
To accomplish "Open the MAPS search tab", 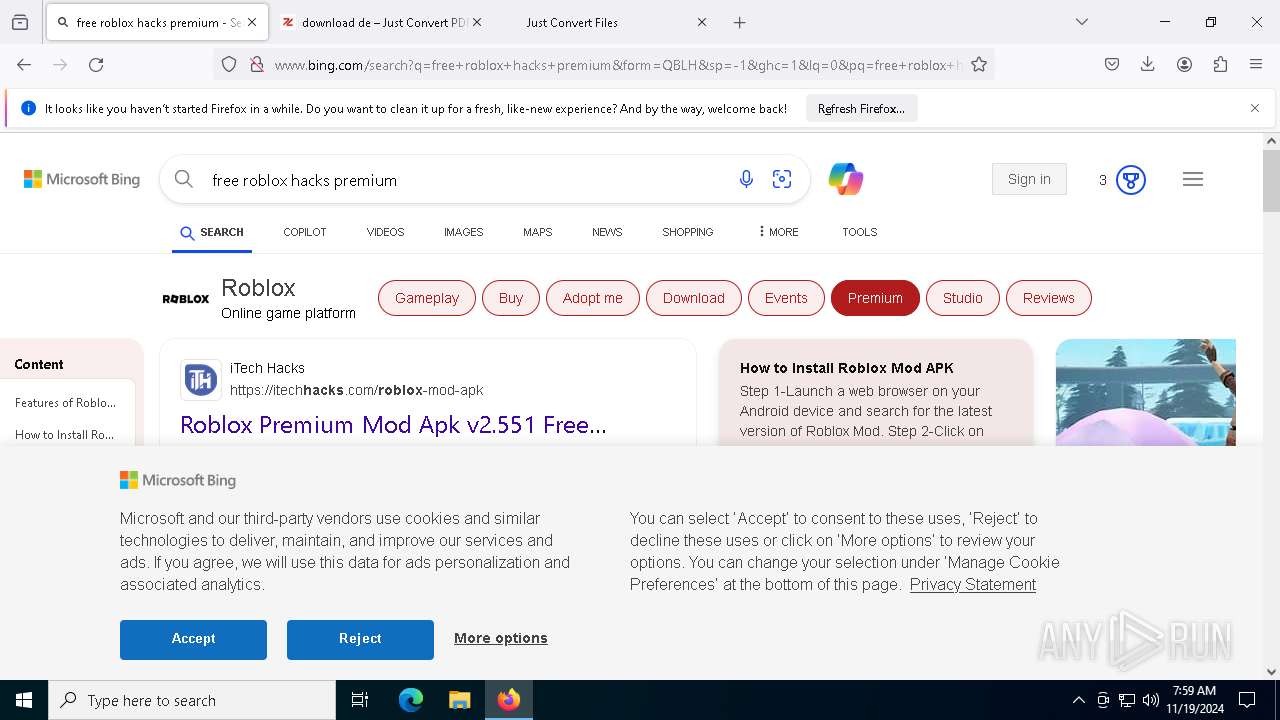I will (x=537, y=232).
